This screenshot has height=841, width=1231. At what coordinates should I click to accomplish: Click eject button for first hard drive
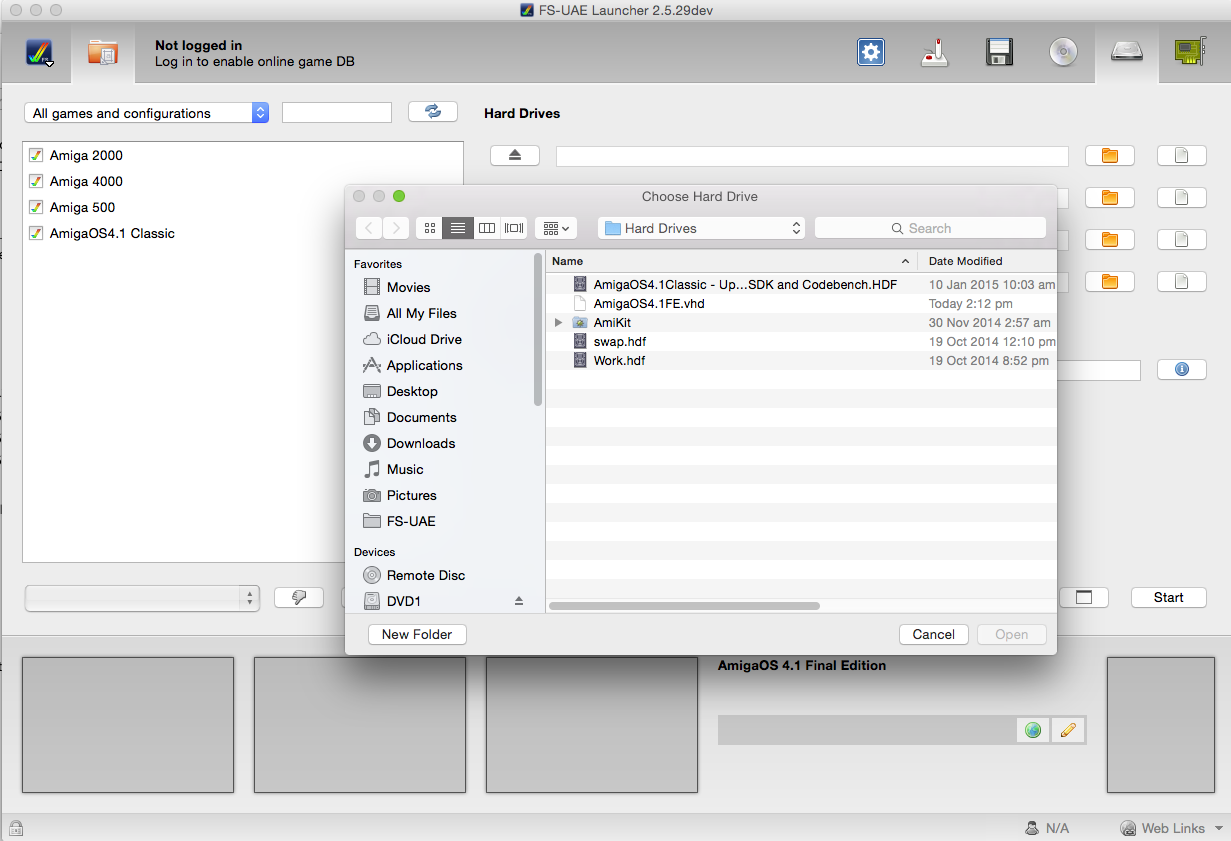515,155
